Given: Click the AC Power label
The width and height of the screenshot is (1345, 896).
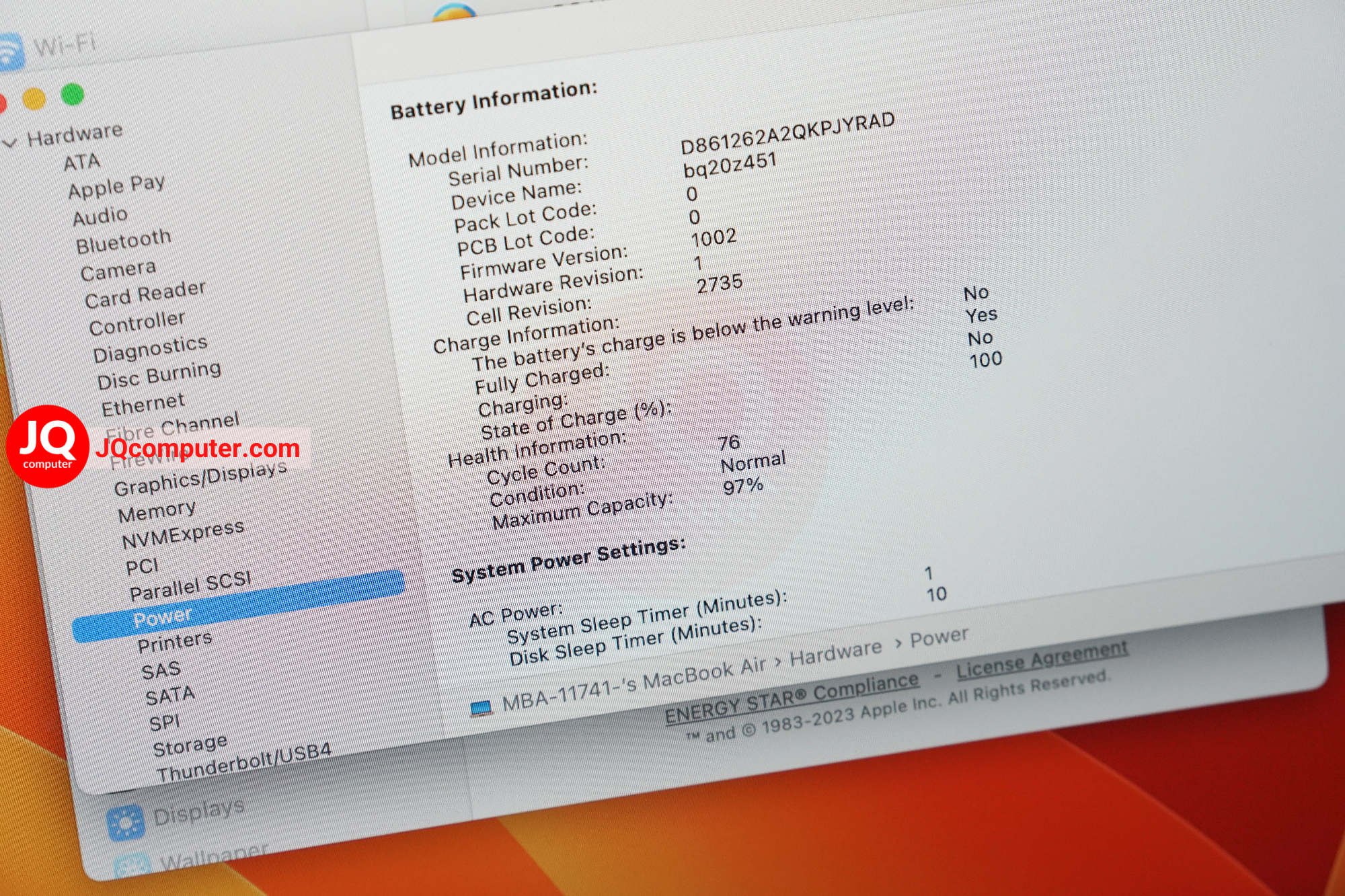Looking at the screenshot, I should [516, 614].
